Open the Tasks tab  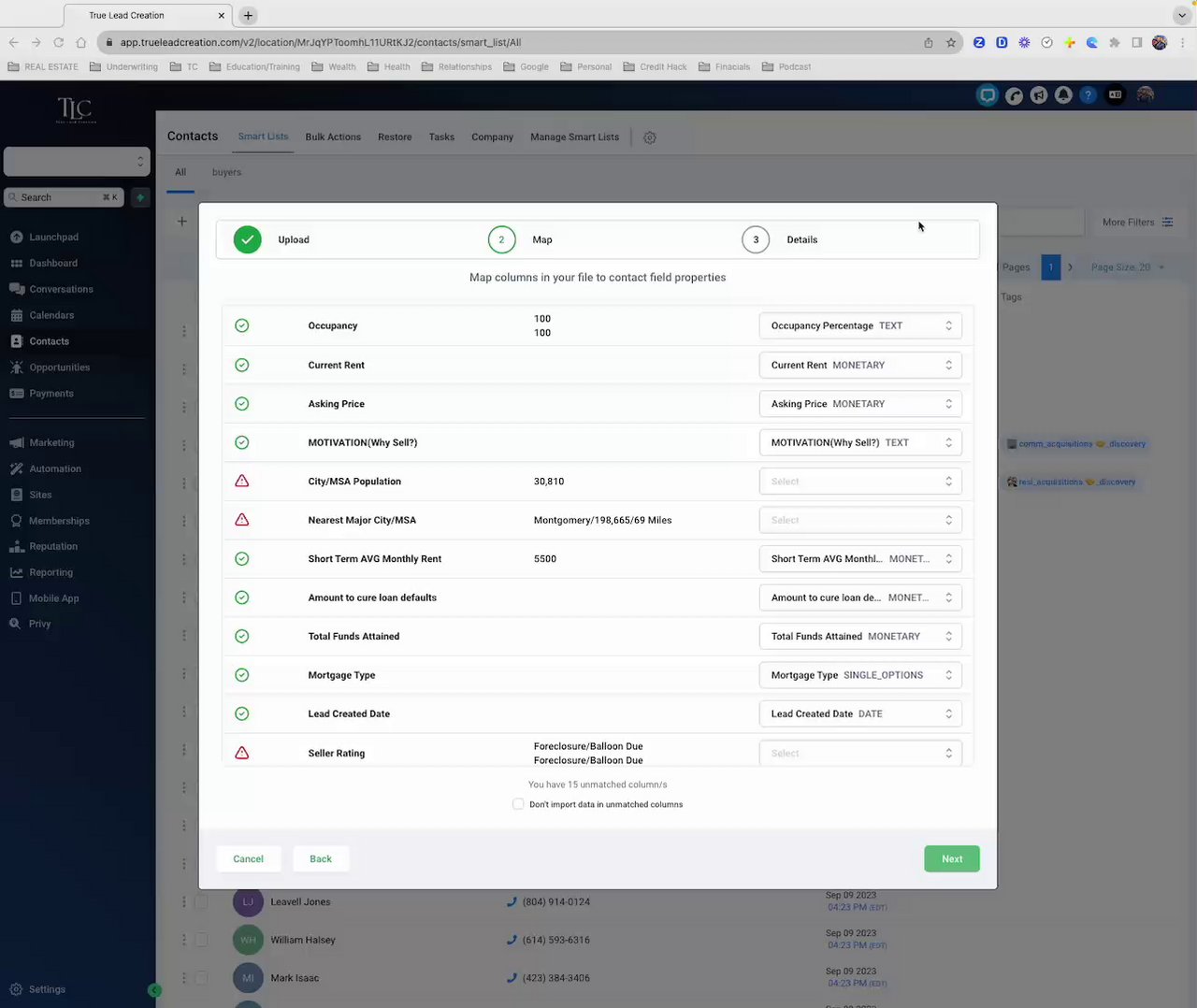441,137
